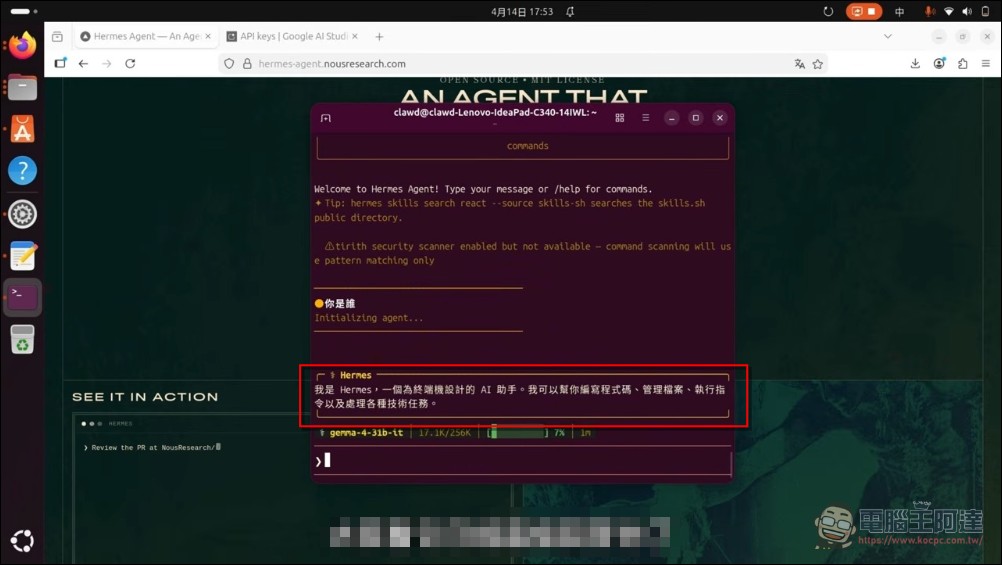The height and width of the screenshot is (565, 1002).
Task: Click the Firefox back arrow
Action: click(83, 63)
